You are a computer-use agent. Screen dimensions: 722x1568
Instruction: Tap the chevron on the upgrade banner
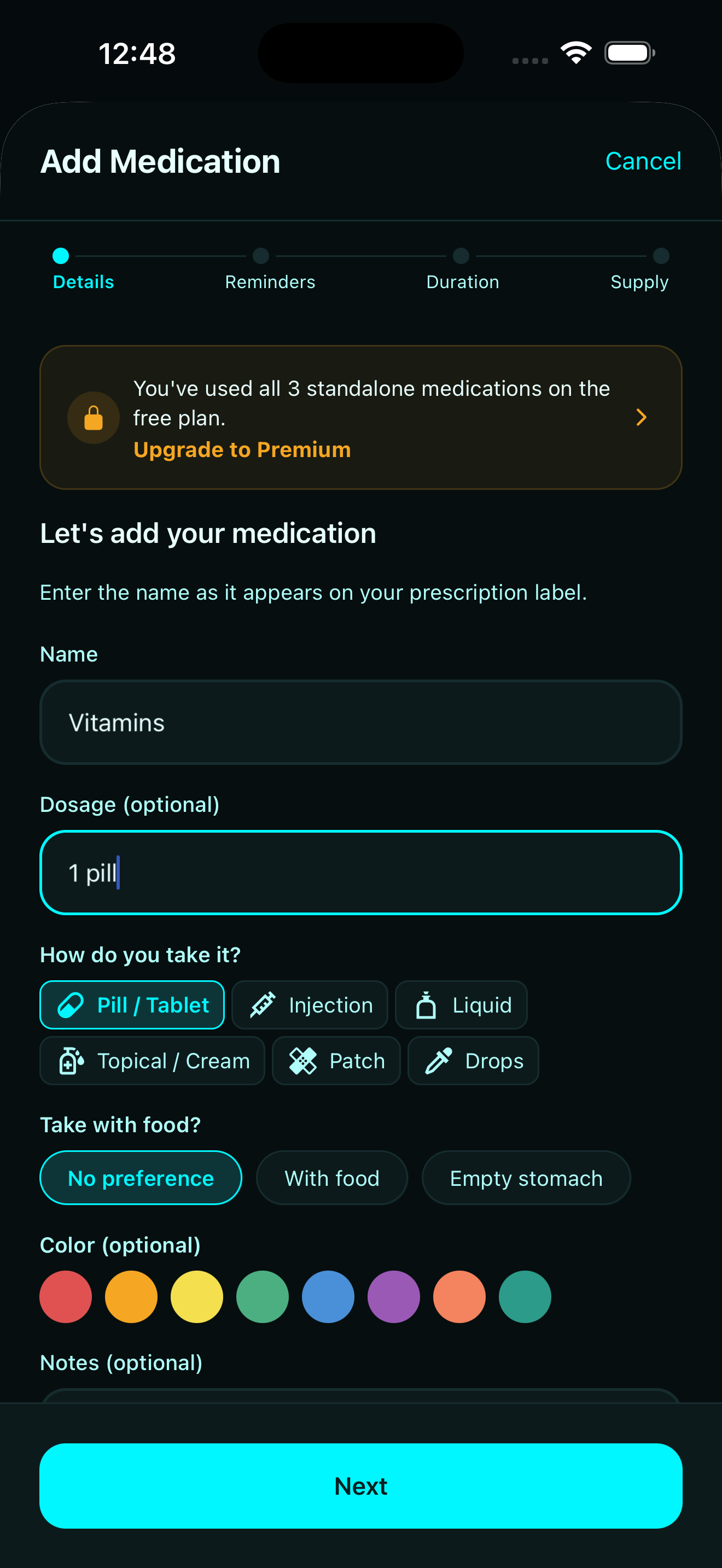click(641, 418)
